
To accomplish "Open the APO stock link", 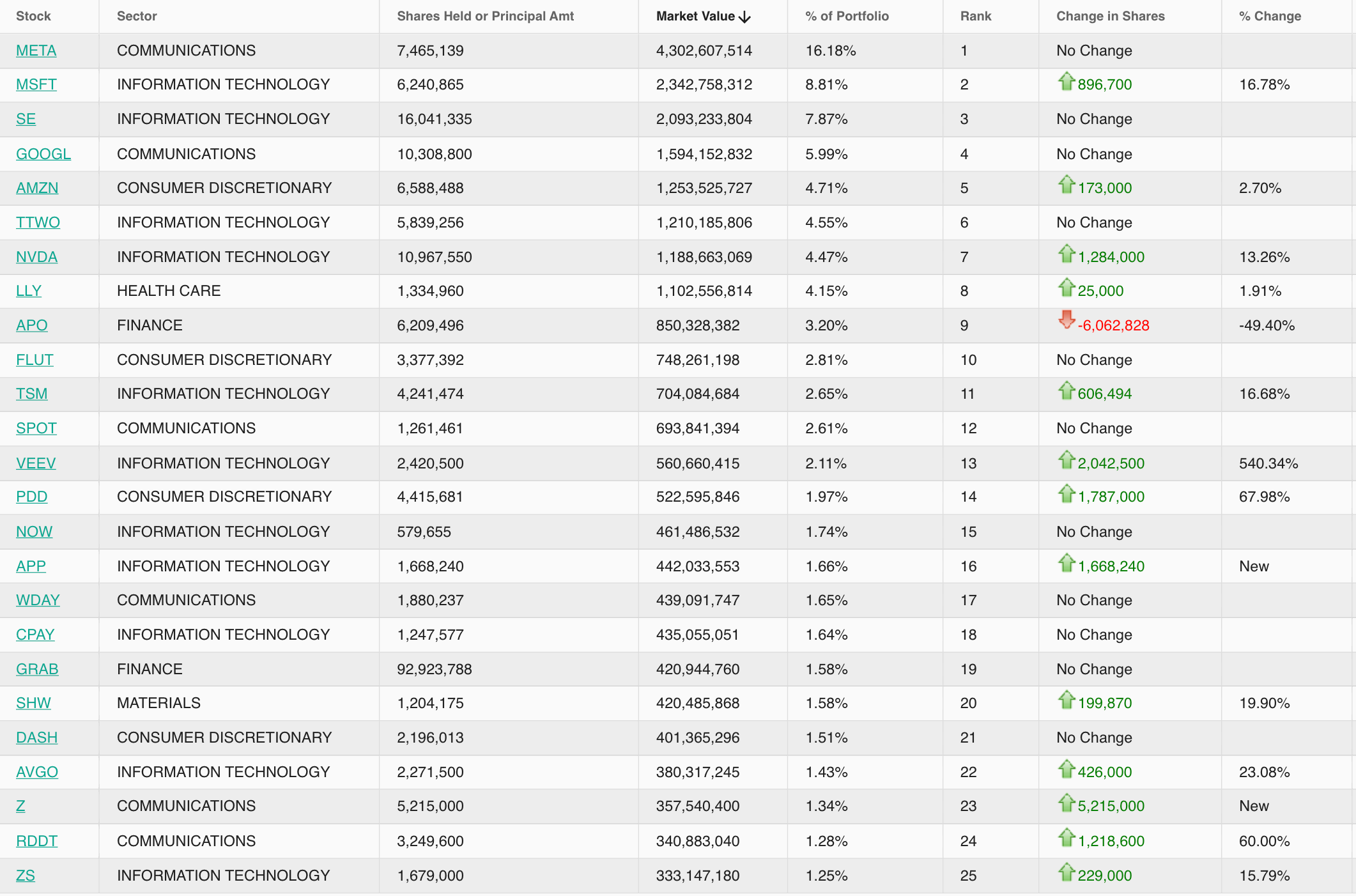I will tap(31, 325).
